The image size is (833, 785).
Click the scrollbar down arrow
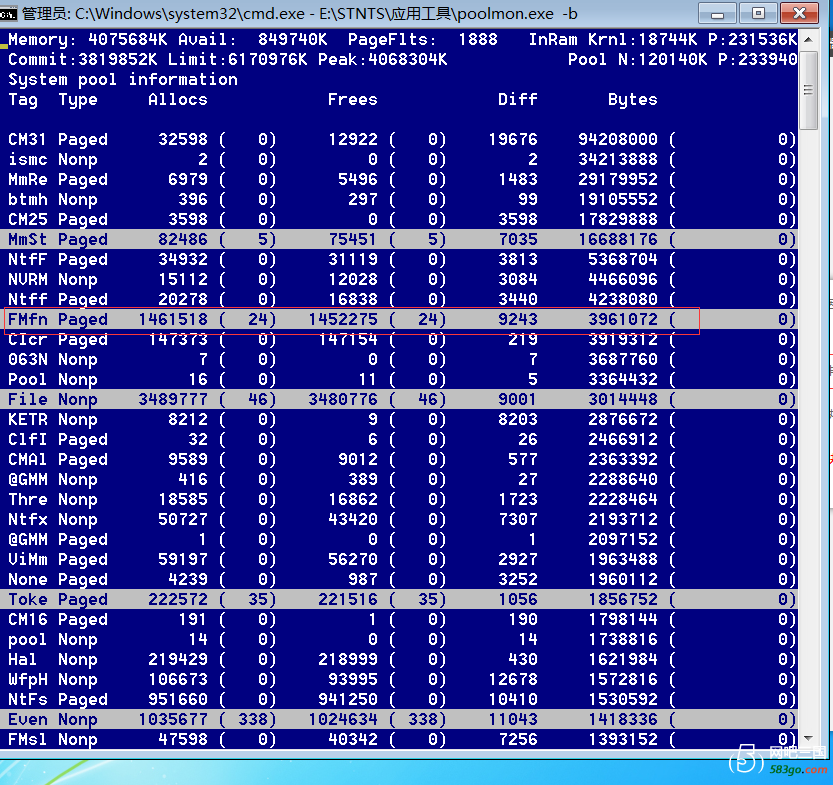pos(808,738)
